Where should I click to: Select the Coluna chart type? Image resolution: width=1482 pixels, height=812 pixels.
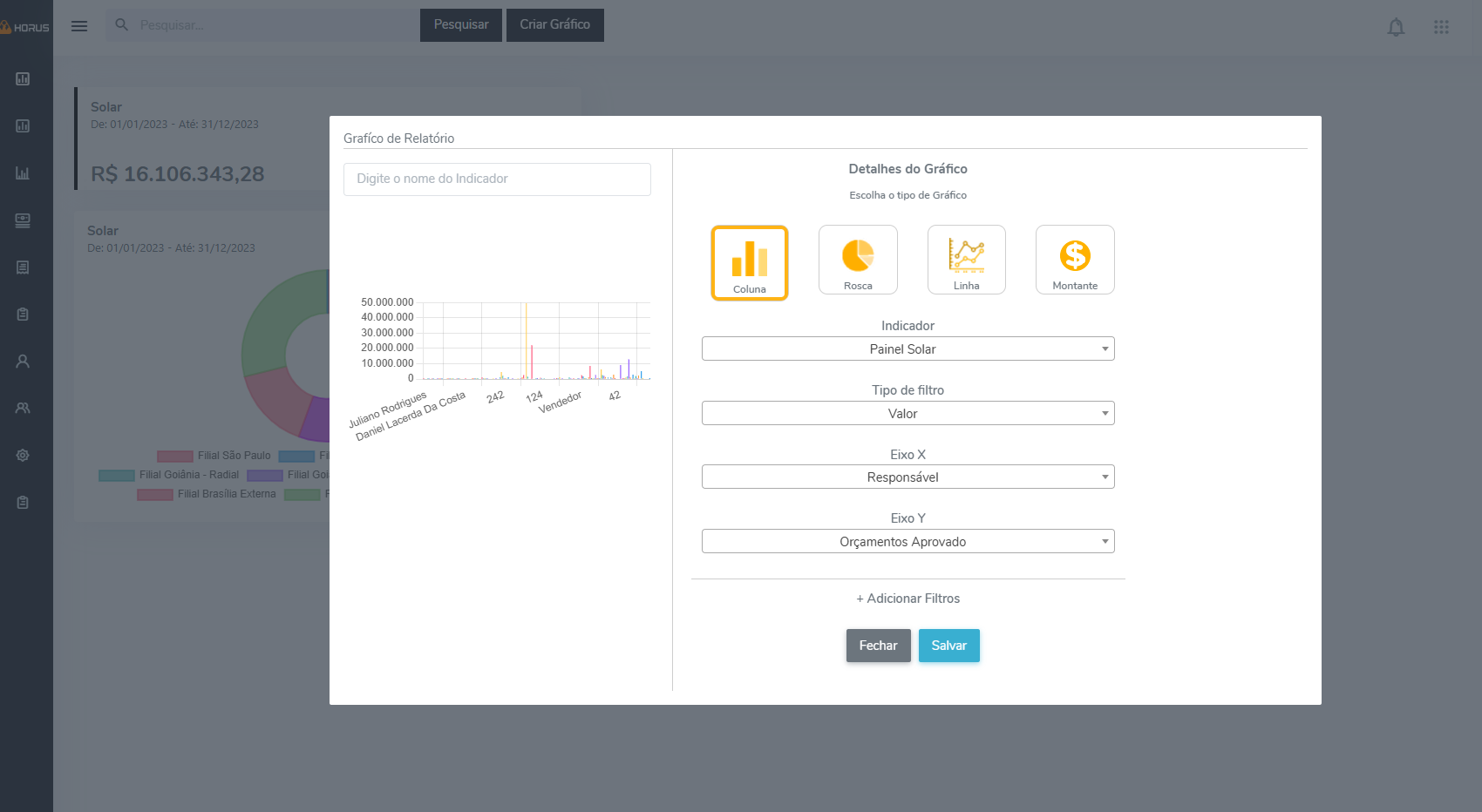pyautogui.click(x=749, y=263)
